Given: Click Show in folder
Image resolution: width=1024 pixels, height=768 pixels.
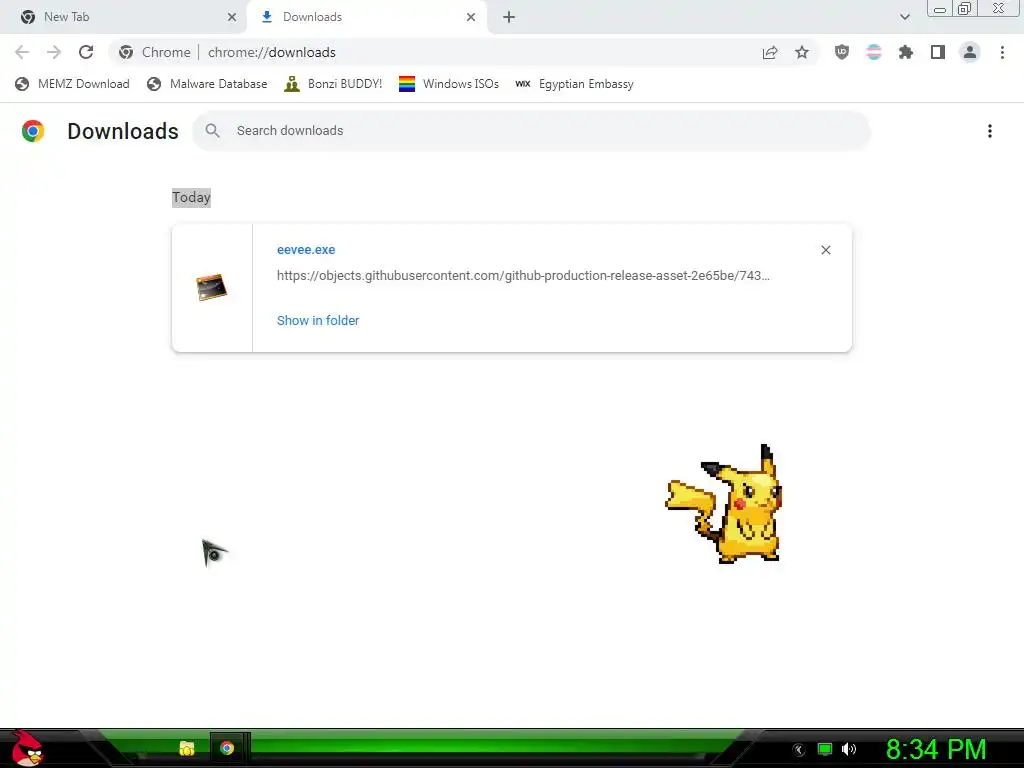Looking at the screenshot, I should click(x=318, y=321).
